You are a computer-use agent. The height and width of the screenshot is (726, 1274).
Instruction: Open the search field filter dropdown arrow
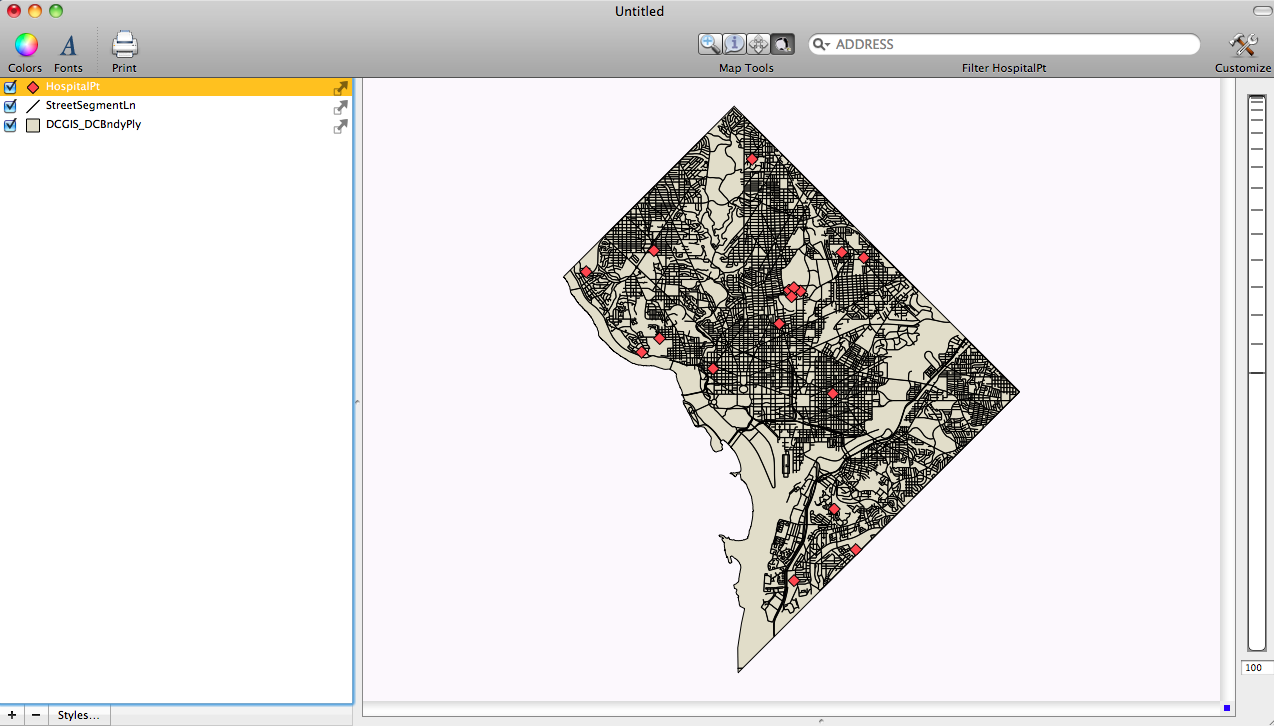pos(821,45)
